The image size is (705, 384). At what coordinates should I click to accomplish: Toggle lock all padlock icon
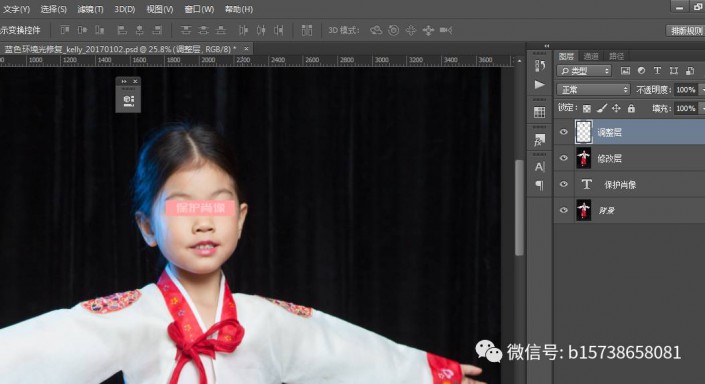[x=631, y=108]
